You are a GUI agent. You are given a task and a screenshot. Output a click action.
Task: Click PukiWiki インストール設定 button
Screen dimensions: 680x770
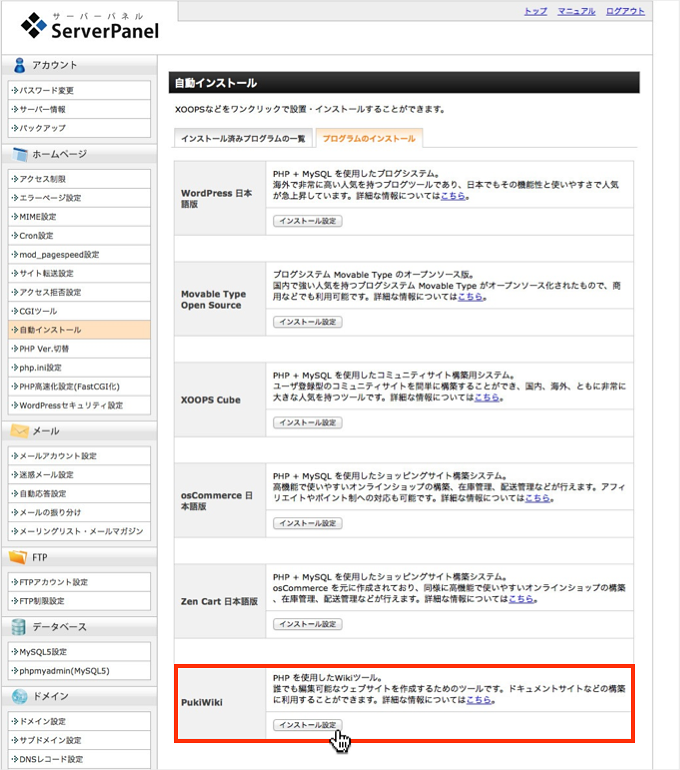(x=308, y=725)
